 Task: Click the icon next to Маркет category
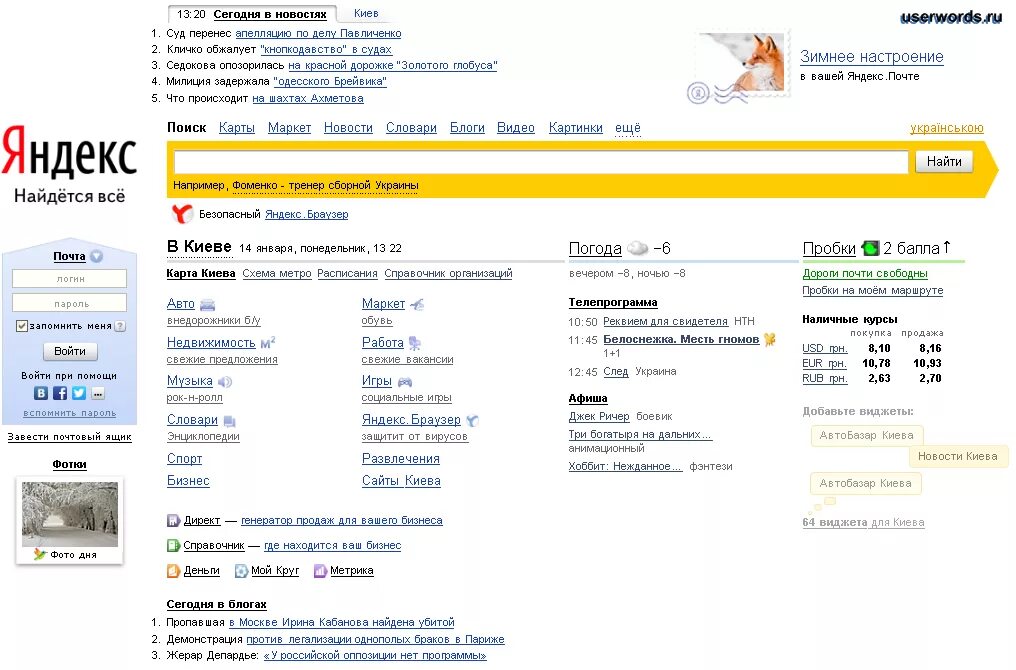417,304
